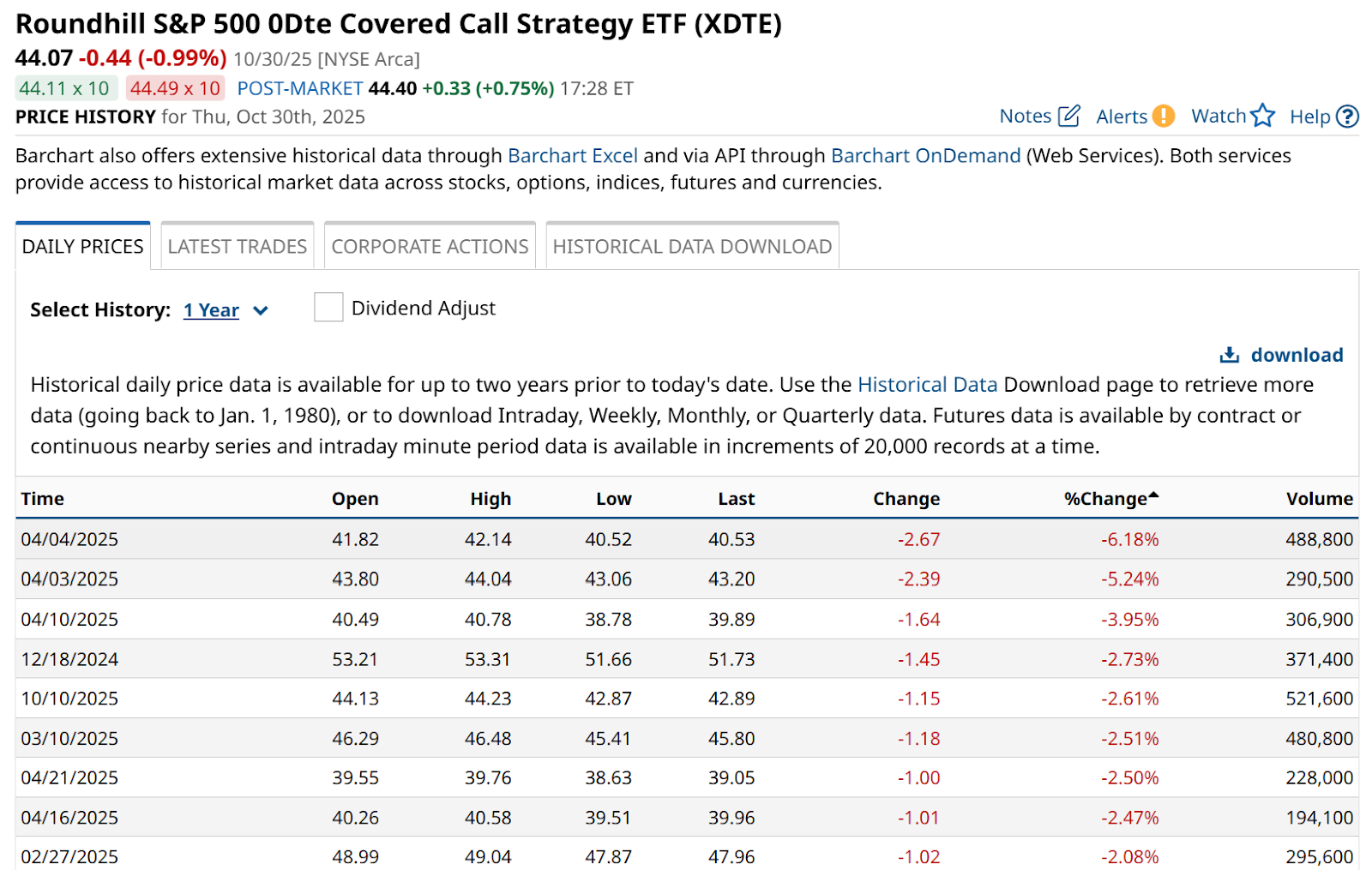Click the Alerts exclamation icon
The image size is (1372, 870).
[x=1163, y=116]
